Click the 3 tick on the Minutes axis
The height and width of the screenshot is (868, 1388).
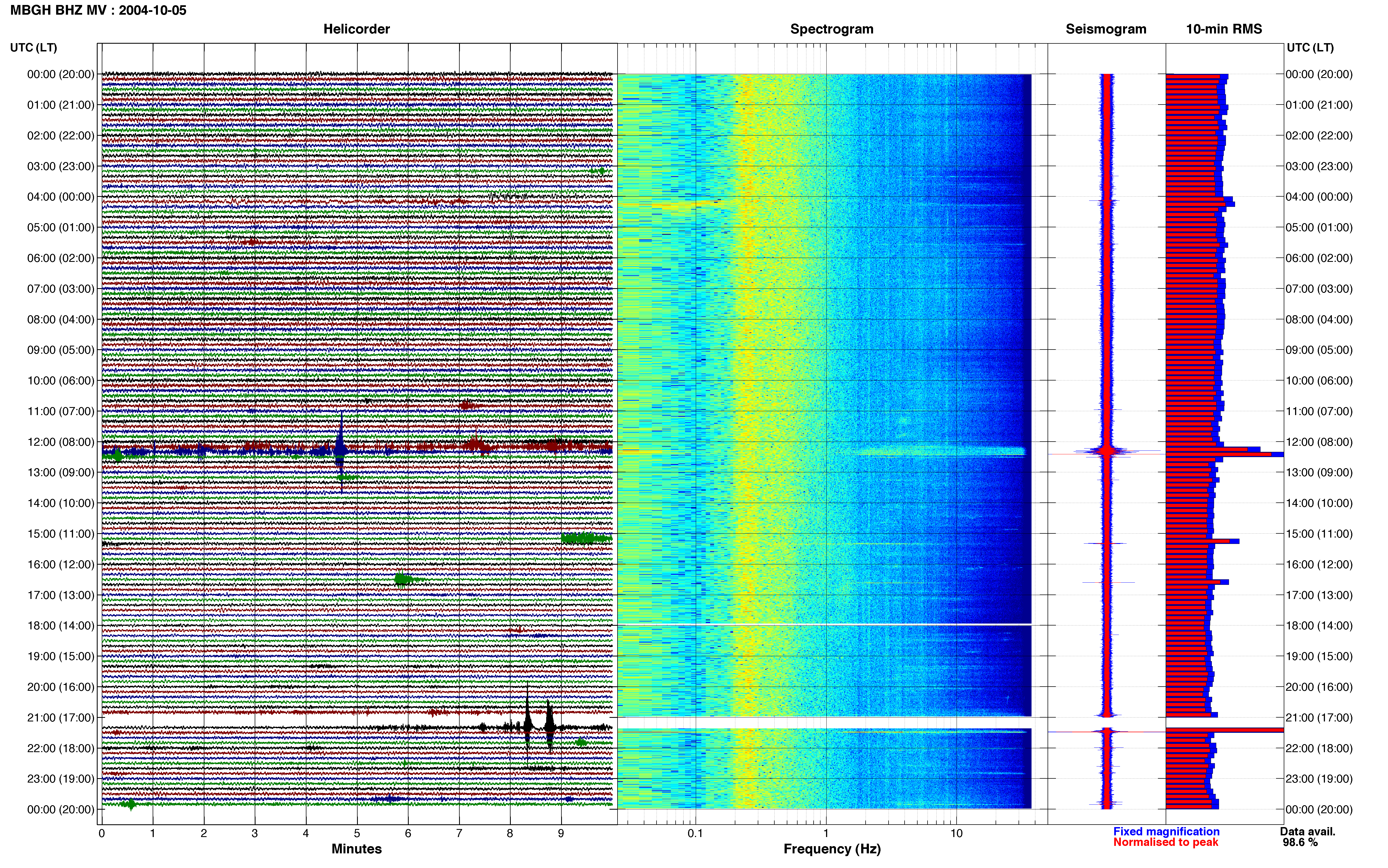(255, 833)
